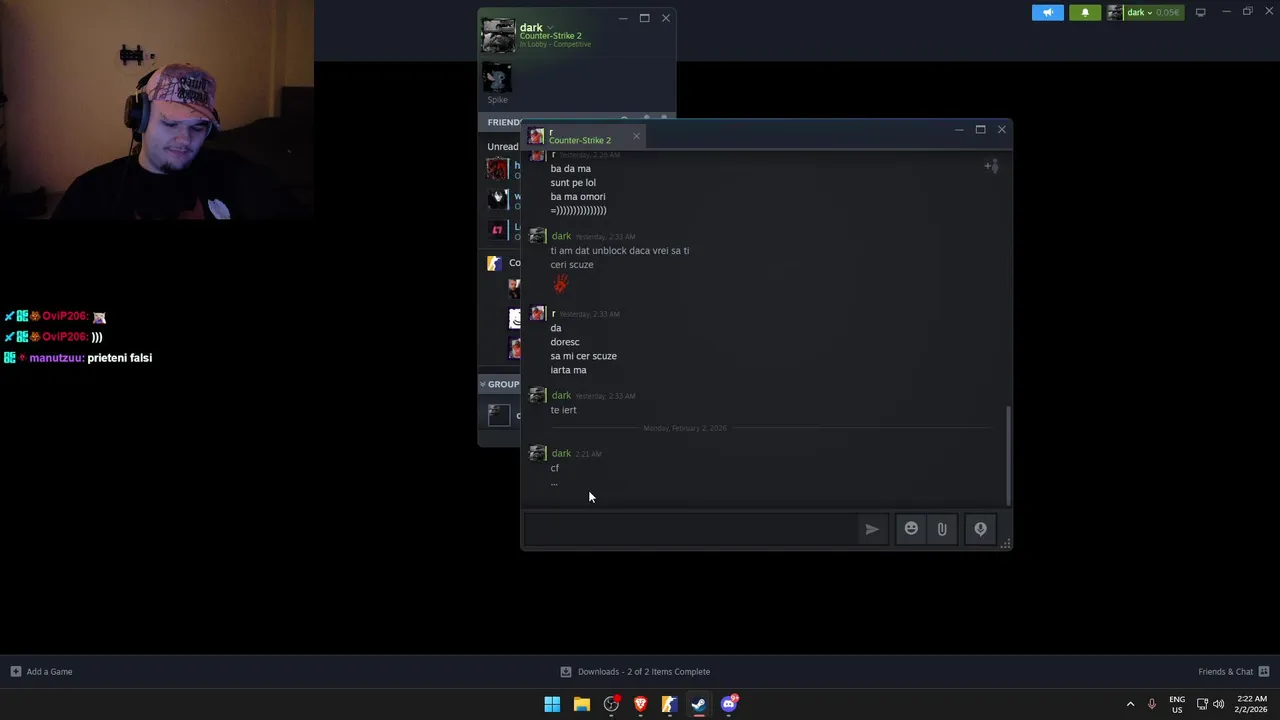The image size is (1280, 720).
Task: Click dark's name on 'te iert' message
Action: pyautogui.click(x=561, y=395)
